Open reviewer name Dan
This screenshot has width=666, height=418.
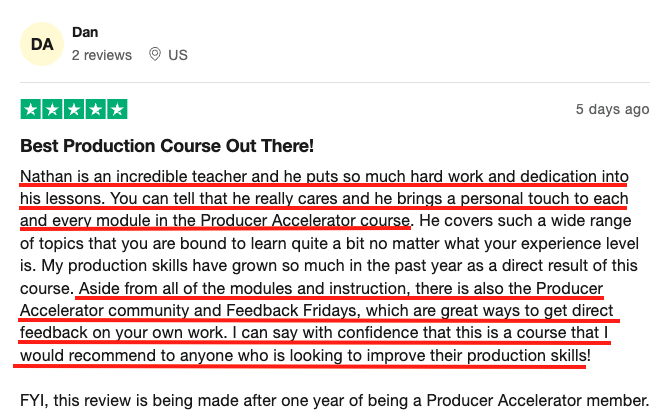(85, 32)
